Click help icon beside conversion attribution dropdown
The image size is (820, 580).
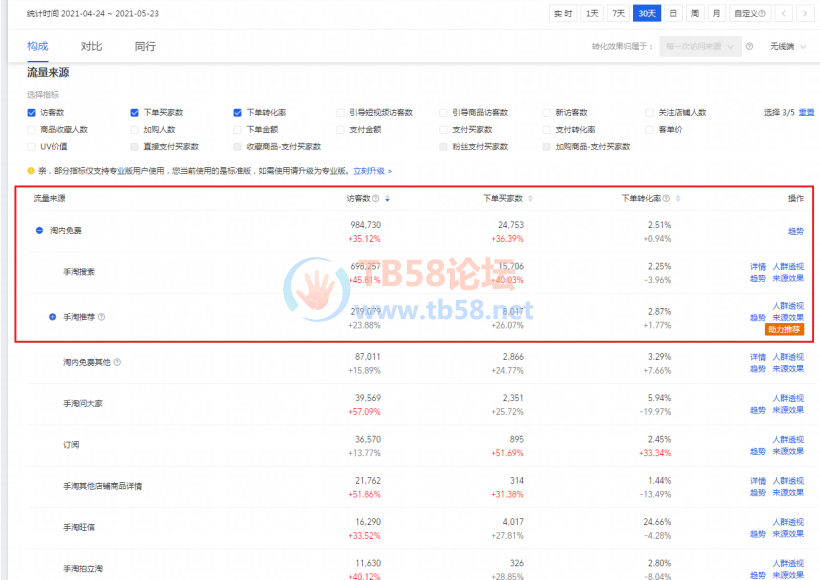pyautogui.click(x=749, y=47)
